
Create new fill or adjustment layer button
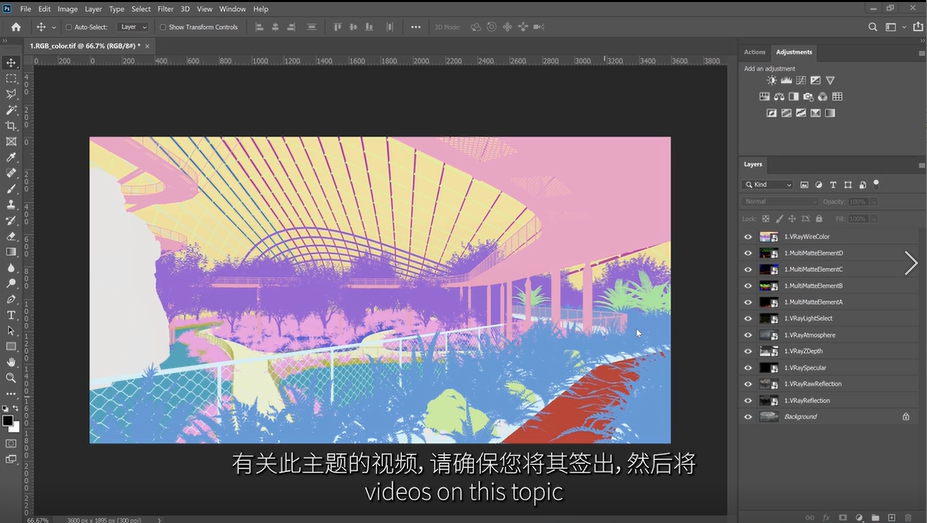859,518
